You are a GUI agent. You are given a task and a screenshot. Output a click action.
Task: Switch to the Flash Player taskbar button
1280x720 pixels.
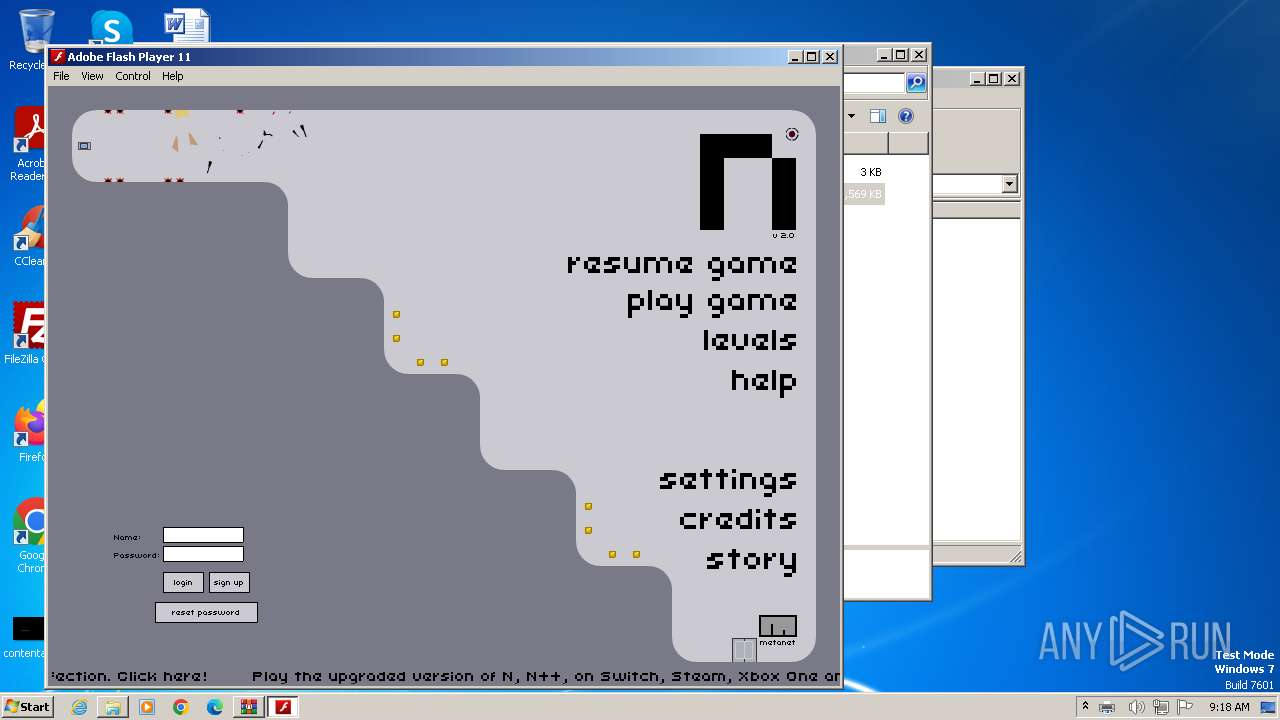[283, 707]
